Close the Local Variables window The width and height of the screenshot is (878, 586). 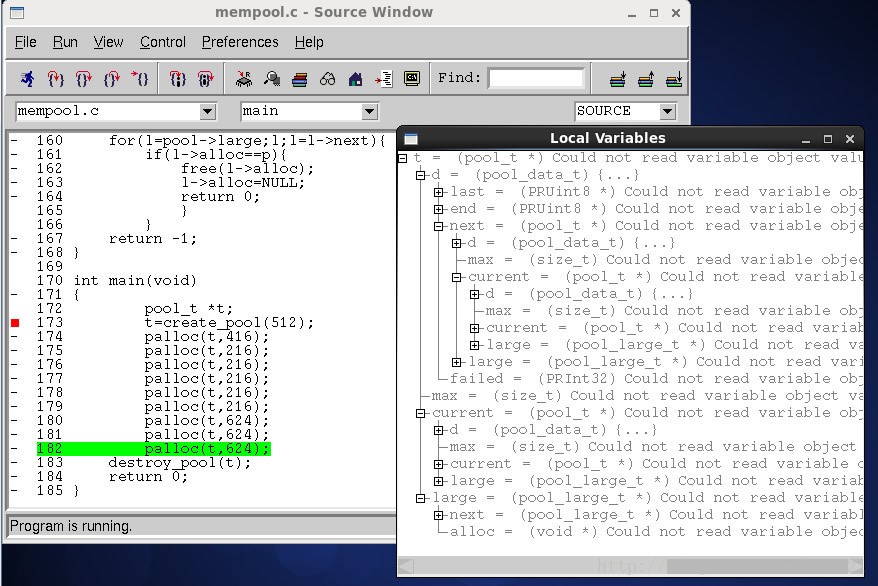pos(849,139)
